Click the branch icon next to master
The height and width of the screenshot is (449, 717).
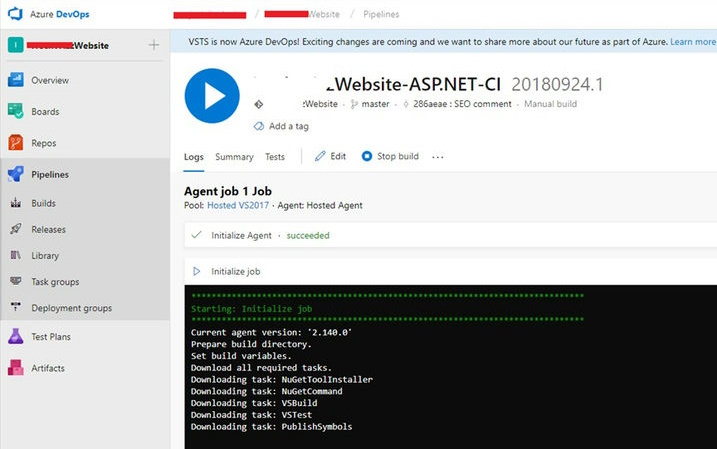tap(354, 104)
